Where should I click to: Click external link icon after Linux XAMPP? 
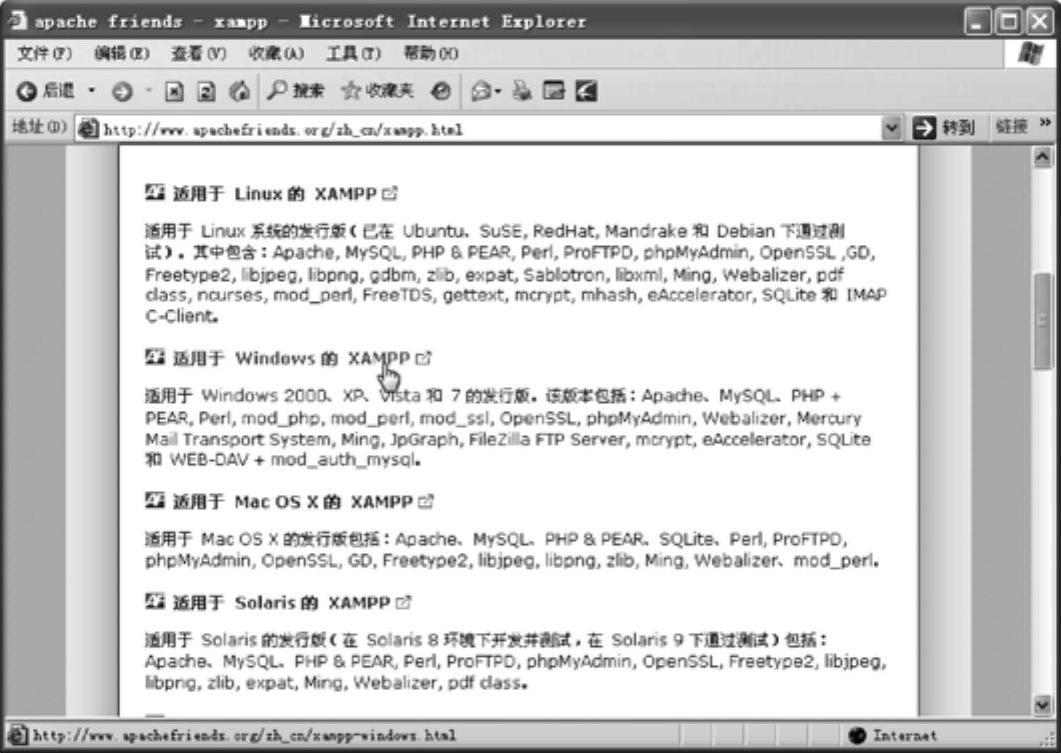(390, 194)
